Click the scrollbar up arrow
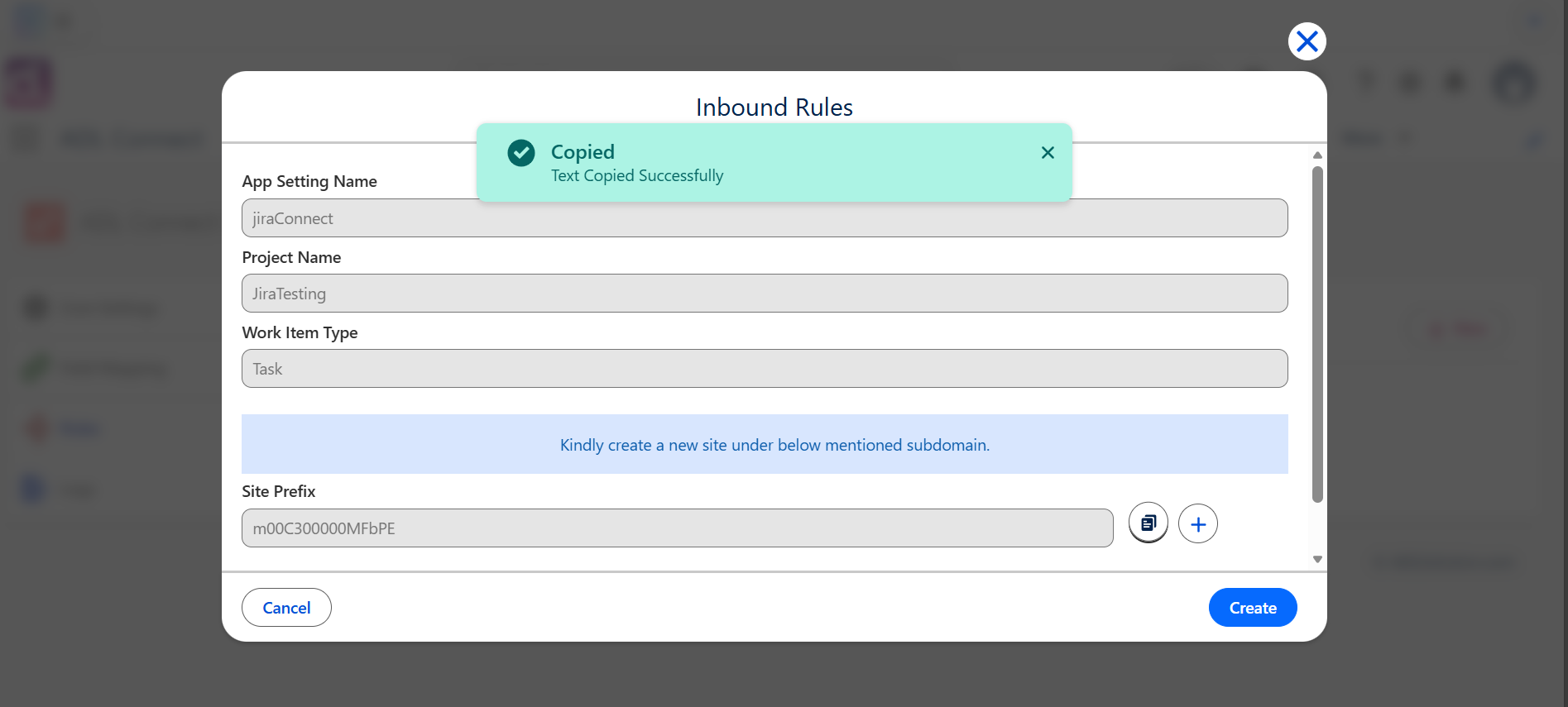This screenshot has width=1568, height=707. point(1317,155)
